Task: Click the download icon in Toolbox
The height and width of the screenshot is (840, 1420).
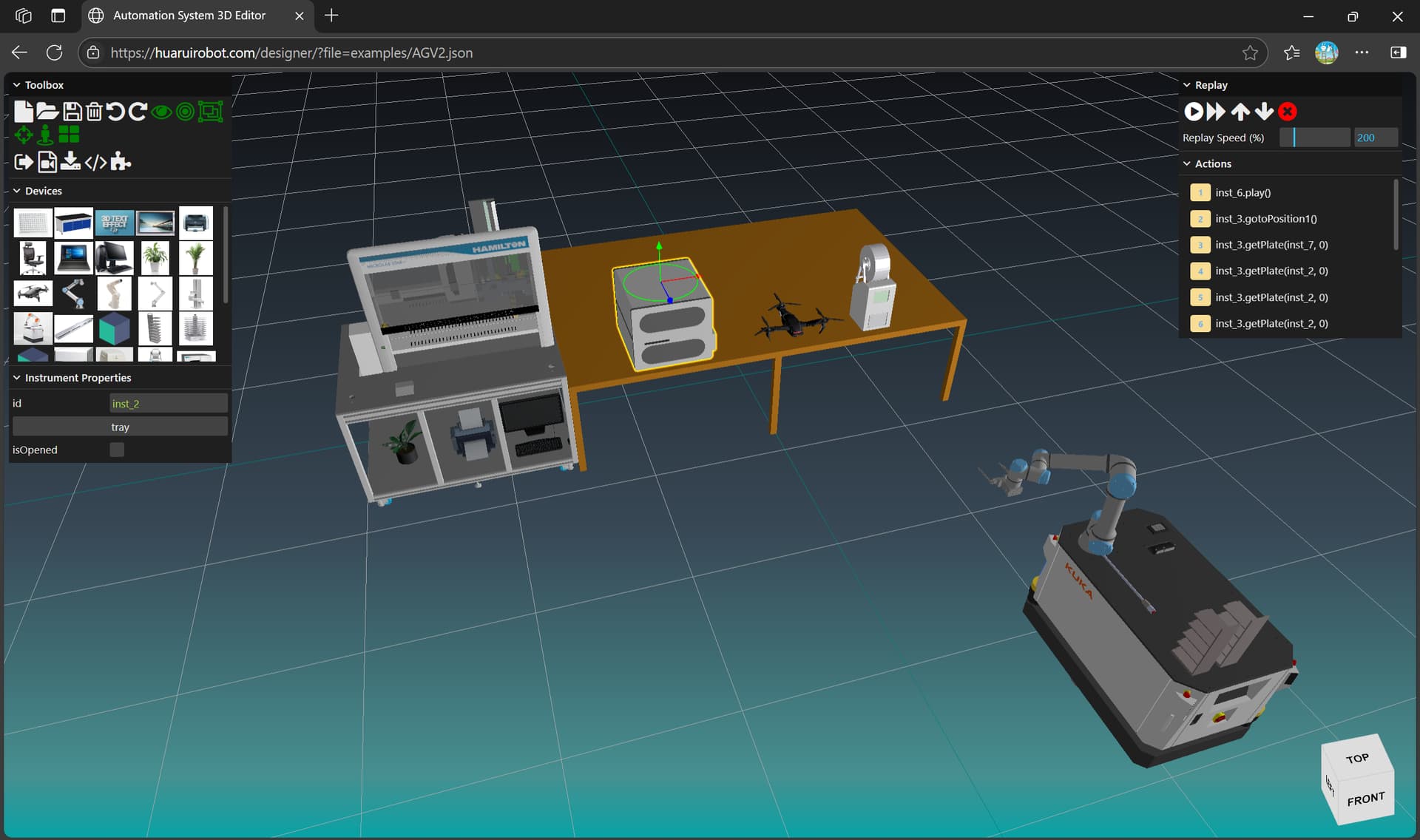Action: coord(70,161)
